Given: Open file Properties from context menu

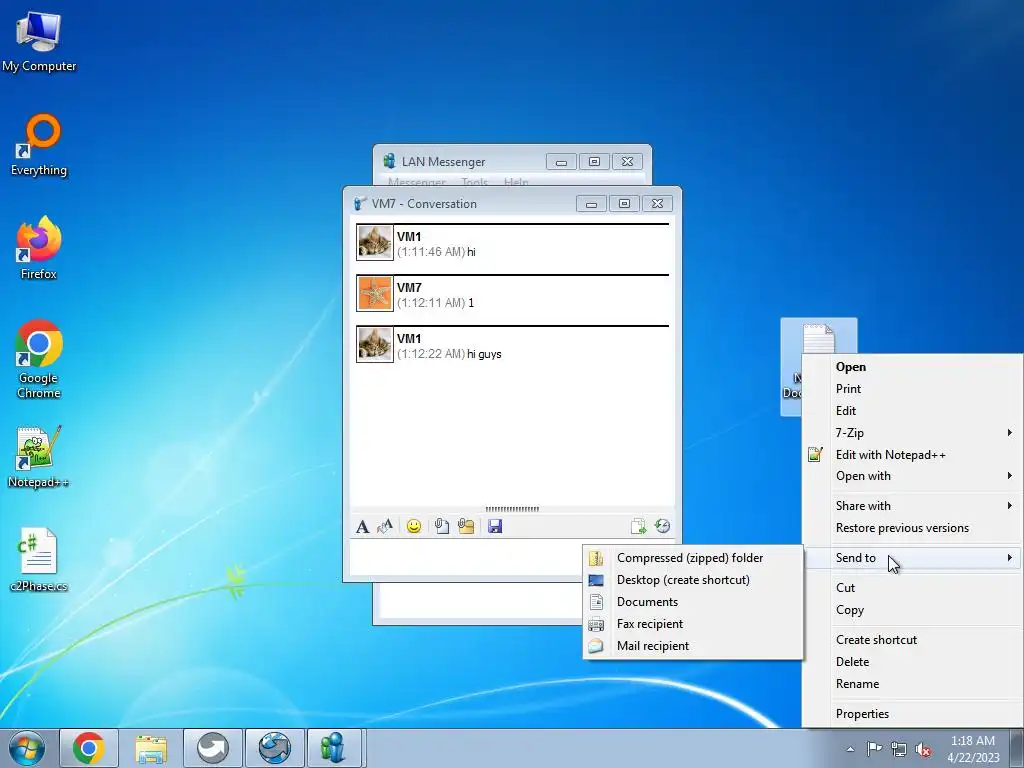Looking at the screenshot, I should tap(912, 714).
